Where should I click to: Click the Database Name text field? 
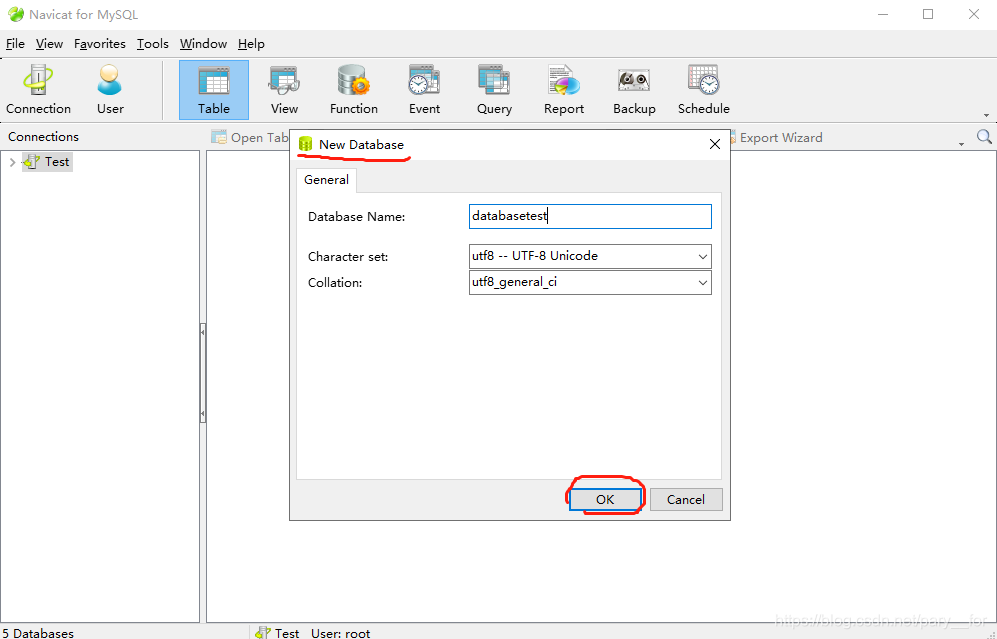[x=590, y=216]
